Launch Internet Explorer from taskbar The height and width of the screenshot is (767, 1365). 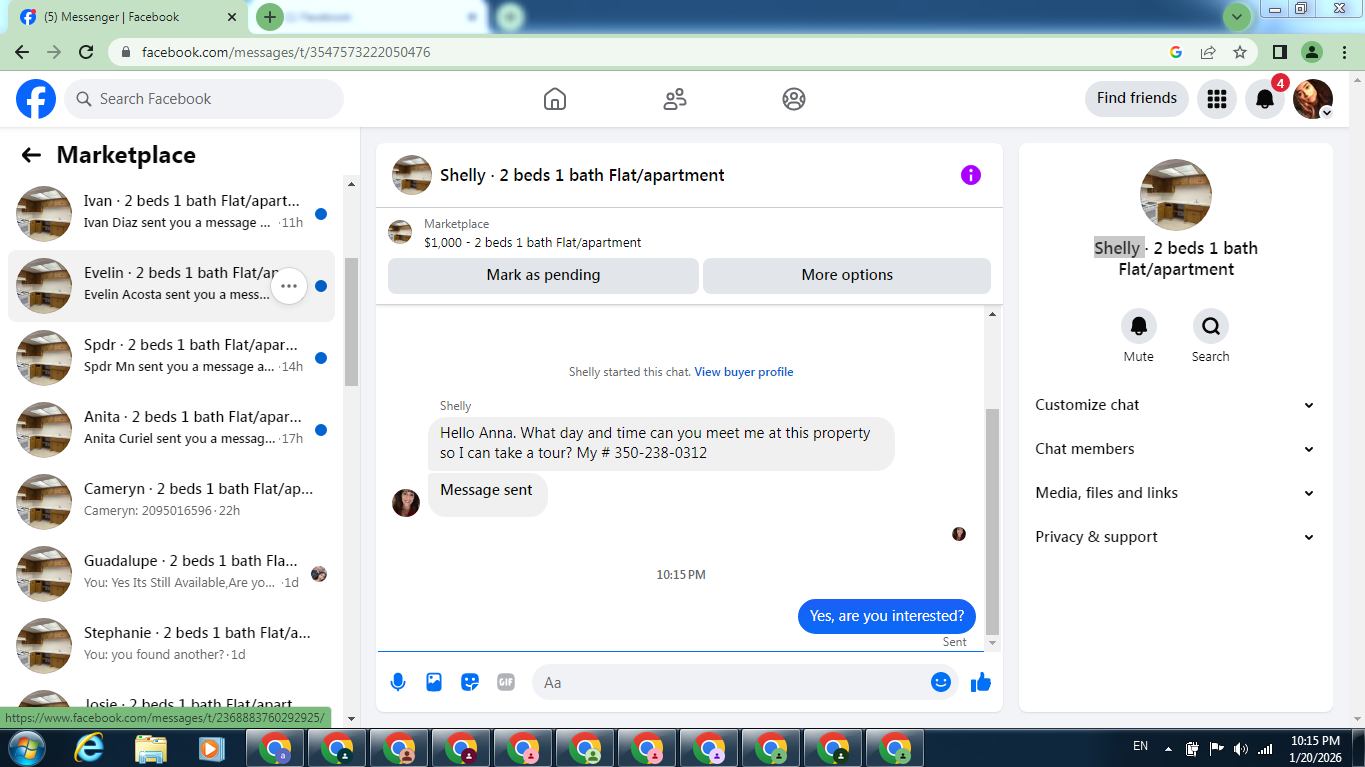click(89, 748)
